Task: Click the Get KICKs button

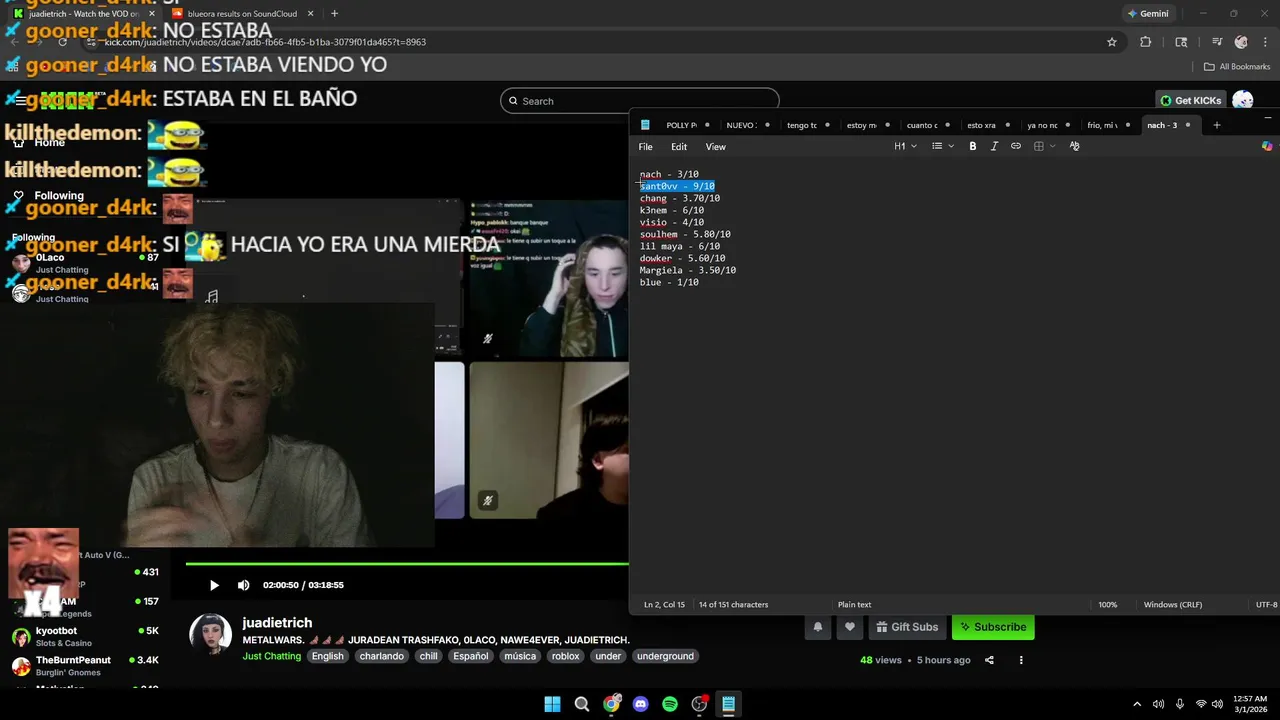Action: click(1190, 101)
